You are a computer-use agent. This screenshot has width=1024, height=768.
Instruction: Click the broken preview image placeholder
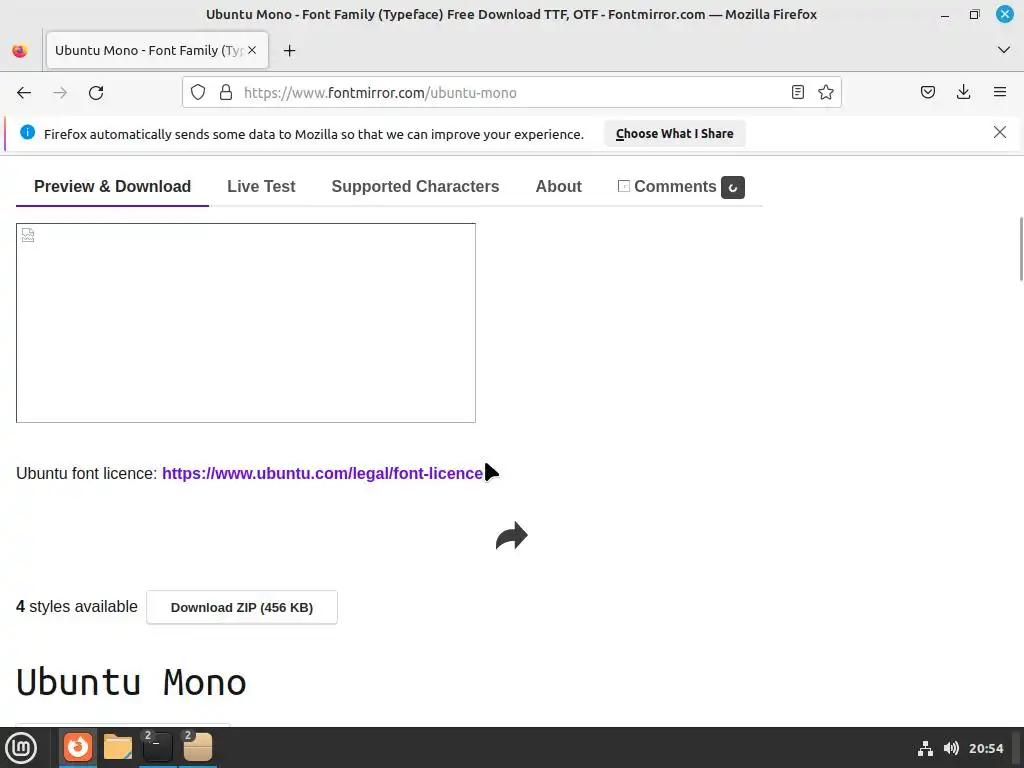(246, 323)
